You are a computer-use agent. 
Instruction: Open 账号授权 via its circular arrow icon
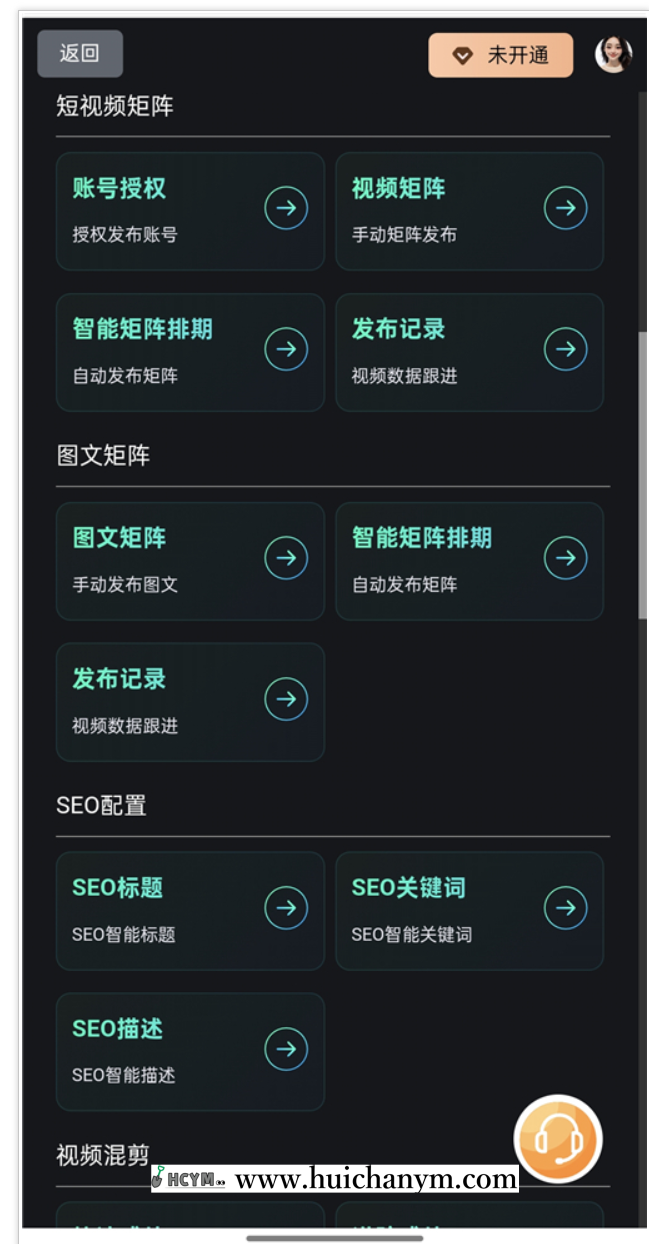[x=287, y=208]
